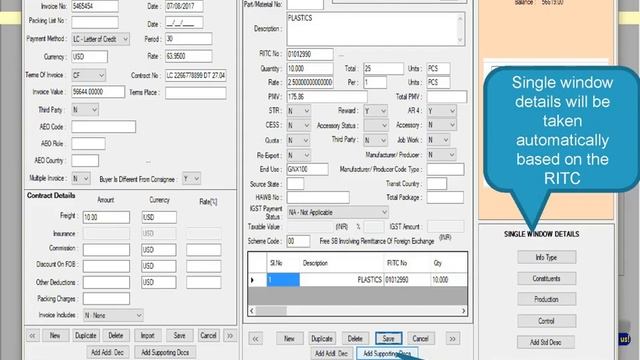The image size is (640, 360).
Task: Click the item grid left scroll arrow
Action: coord(252,311)
